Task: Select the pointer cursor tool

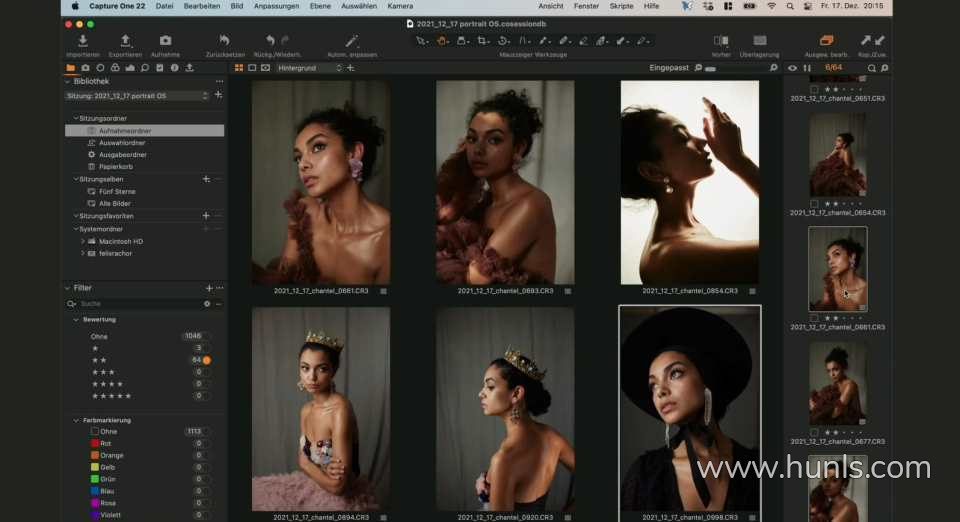Action: (x=421, y=40)
